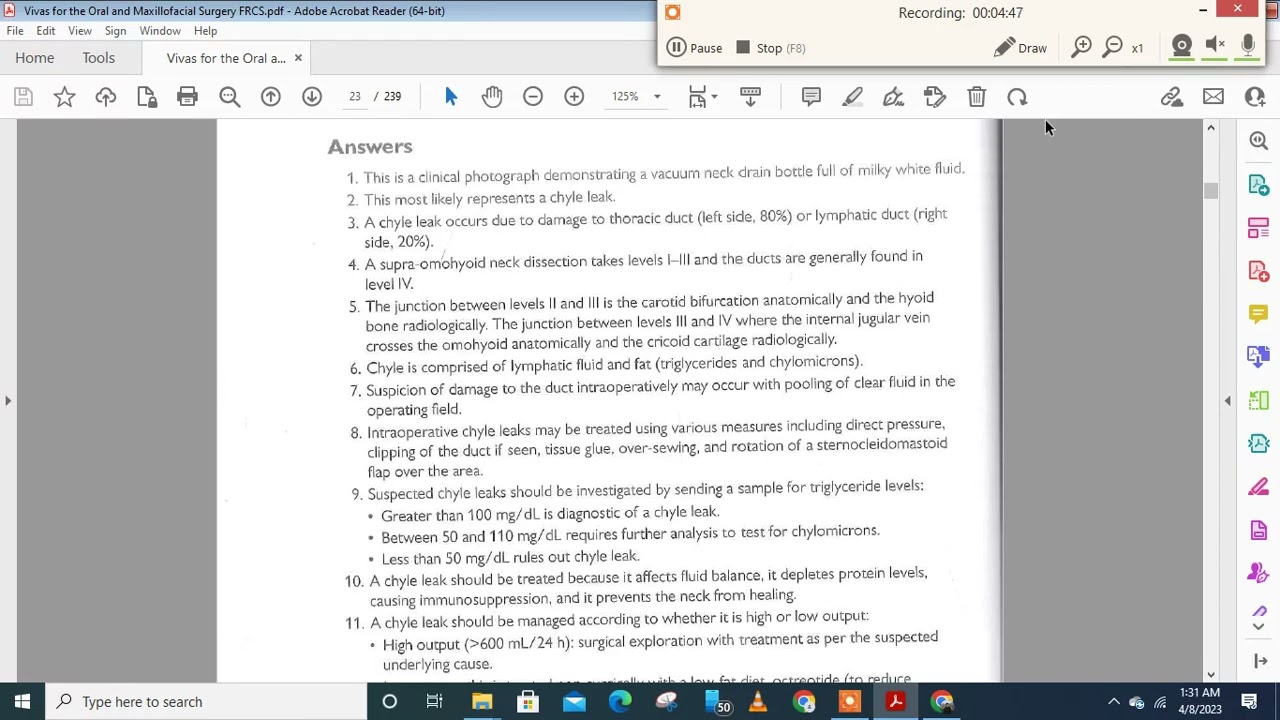Zoom in with the plus circle
The image size is (1280, 720).
(574, 97)
